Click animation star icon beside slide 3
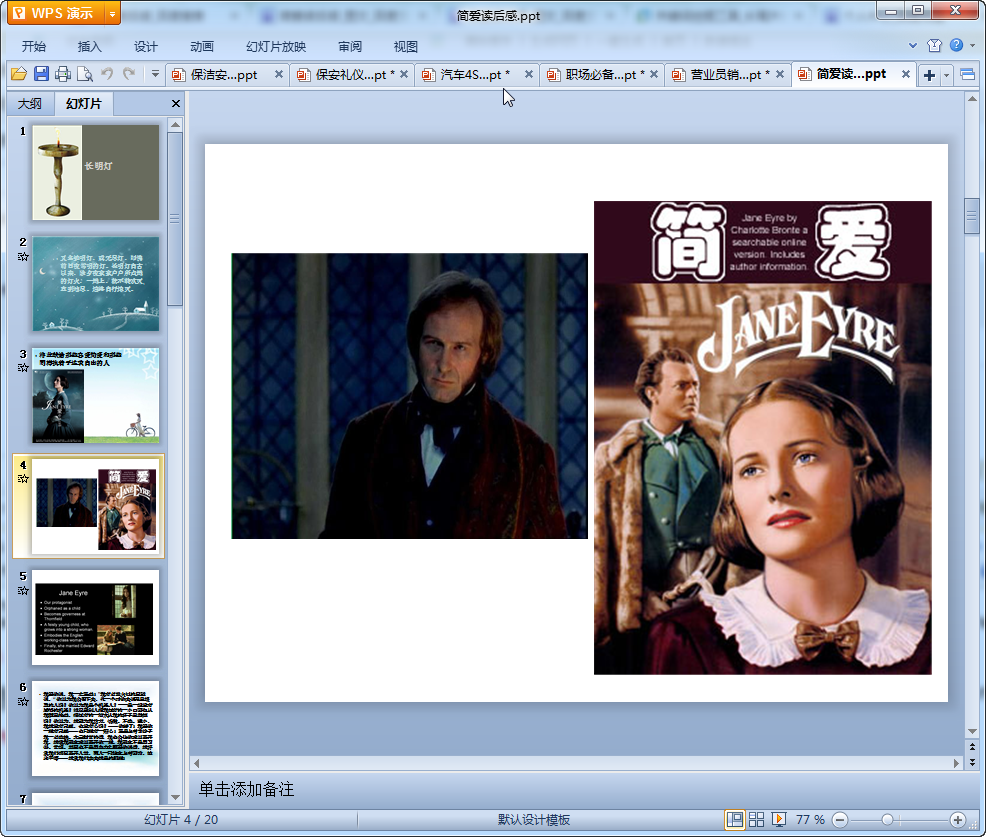The width and height of the screenshot is (986, 837). click(23, 368)
